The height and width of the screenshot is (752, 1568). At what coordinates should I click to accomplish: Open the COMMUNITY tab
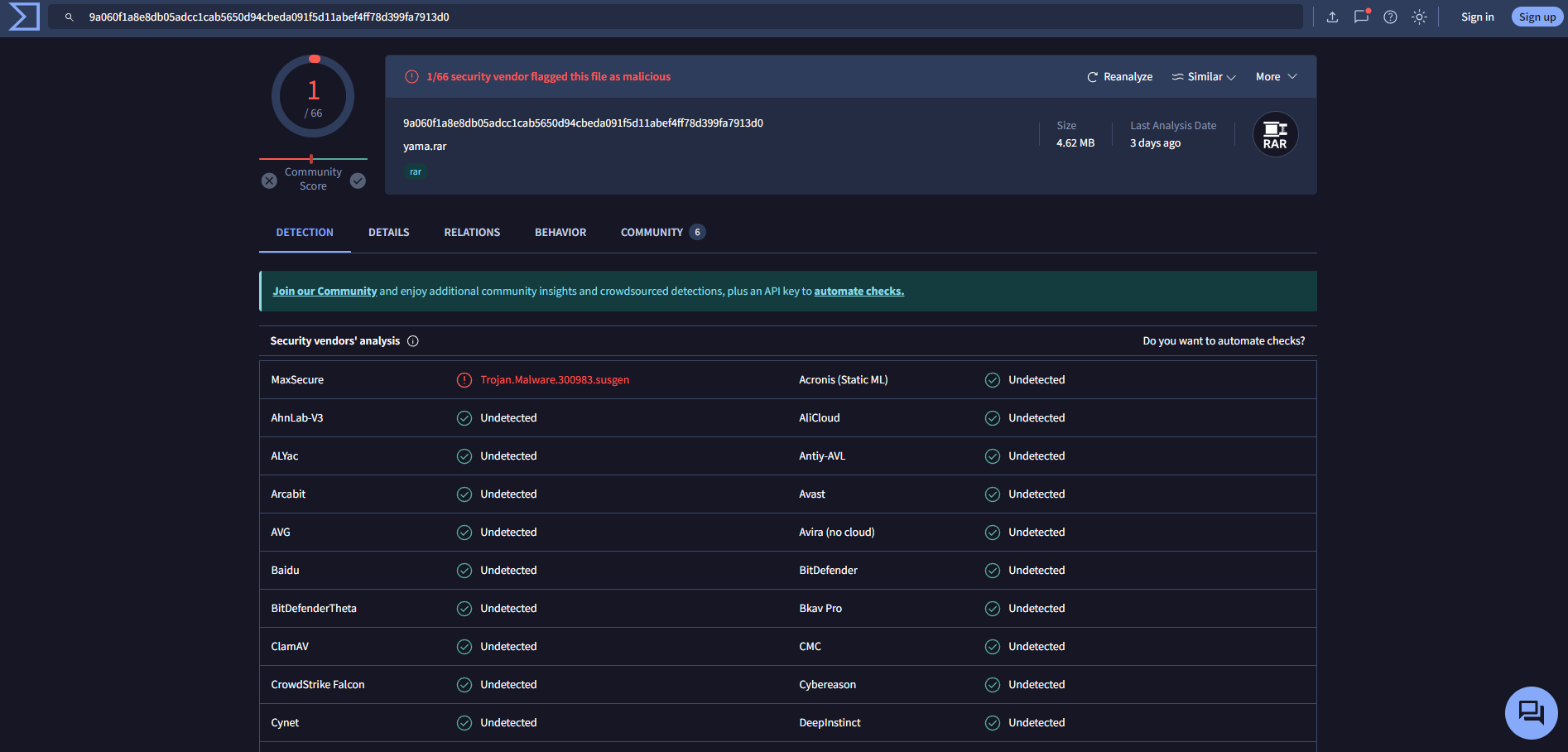(x=662, y=233)
